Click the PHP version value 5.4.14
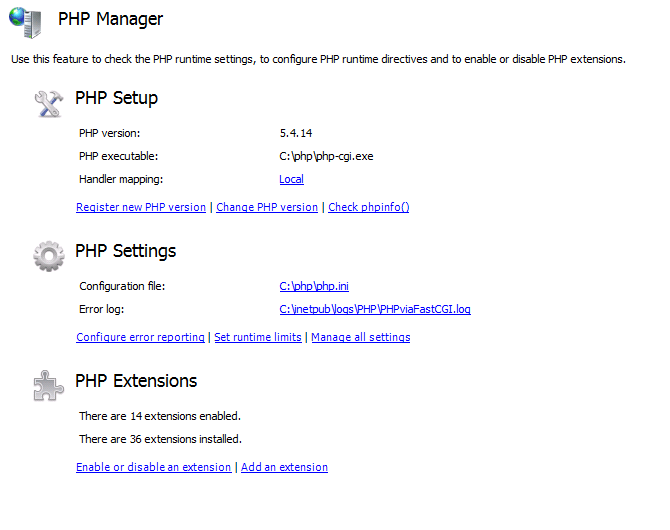 click(x=296, y=133)
